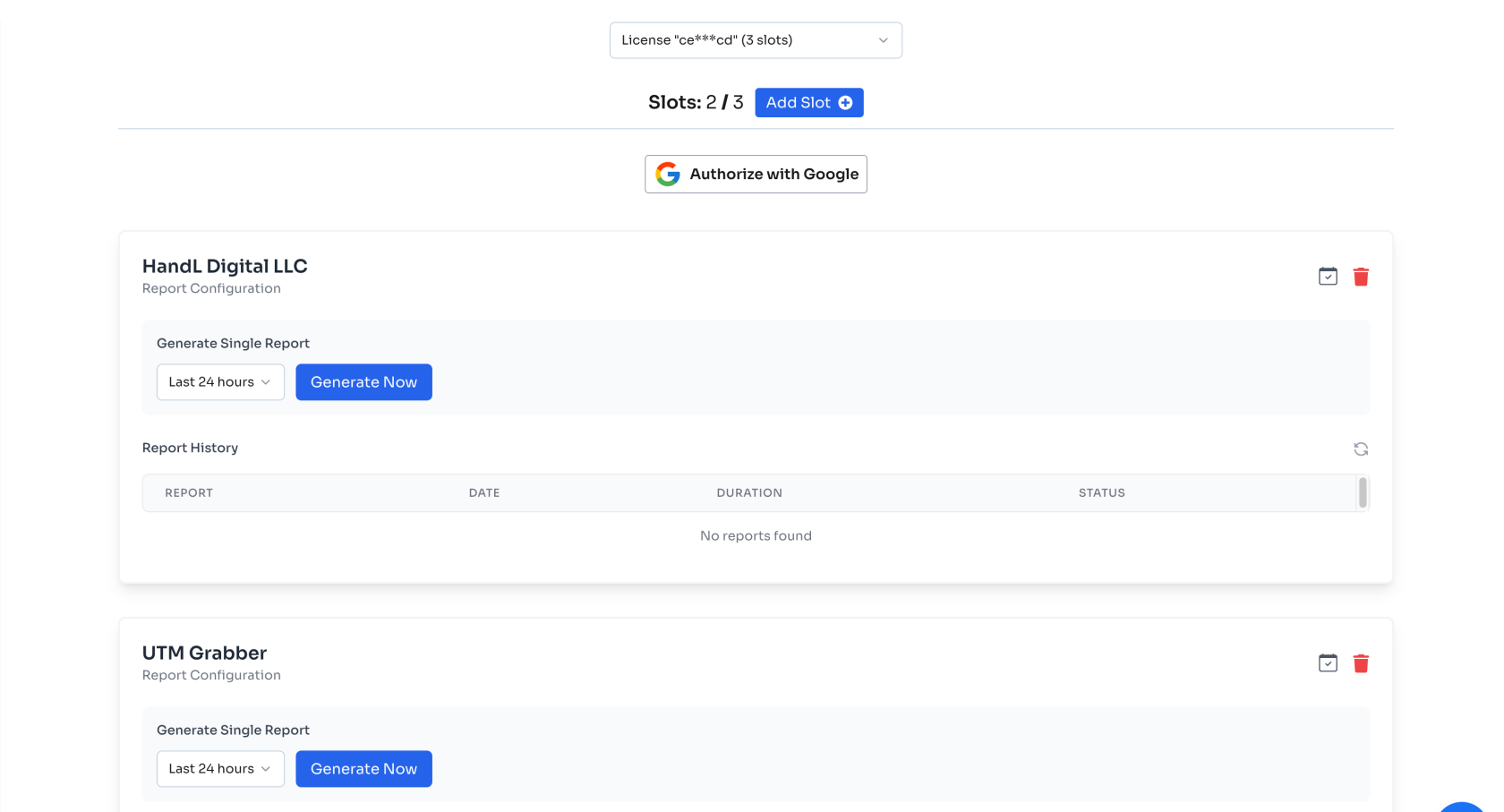This screenshot has height=812, width=1504.
Task: Refresh the Report History list
Action: point(1361,449)
